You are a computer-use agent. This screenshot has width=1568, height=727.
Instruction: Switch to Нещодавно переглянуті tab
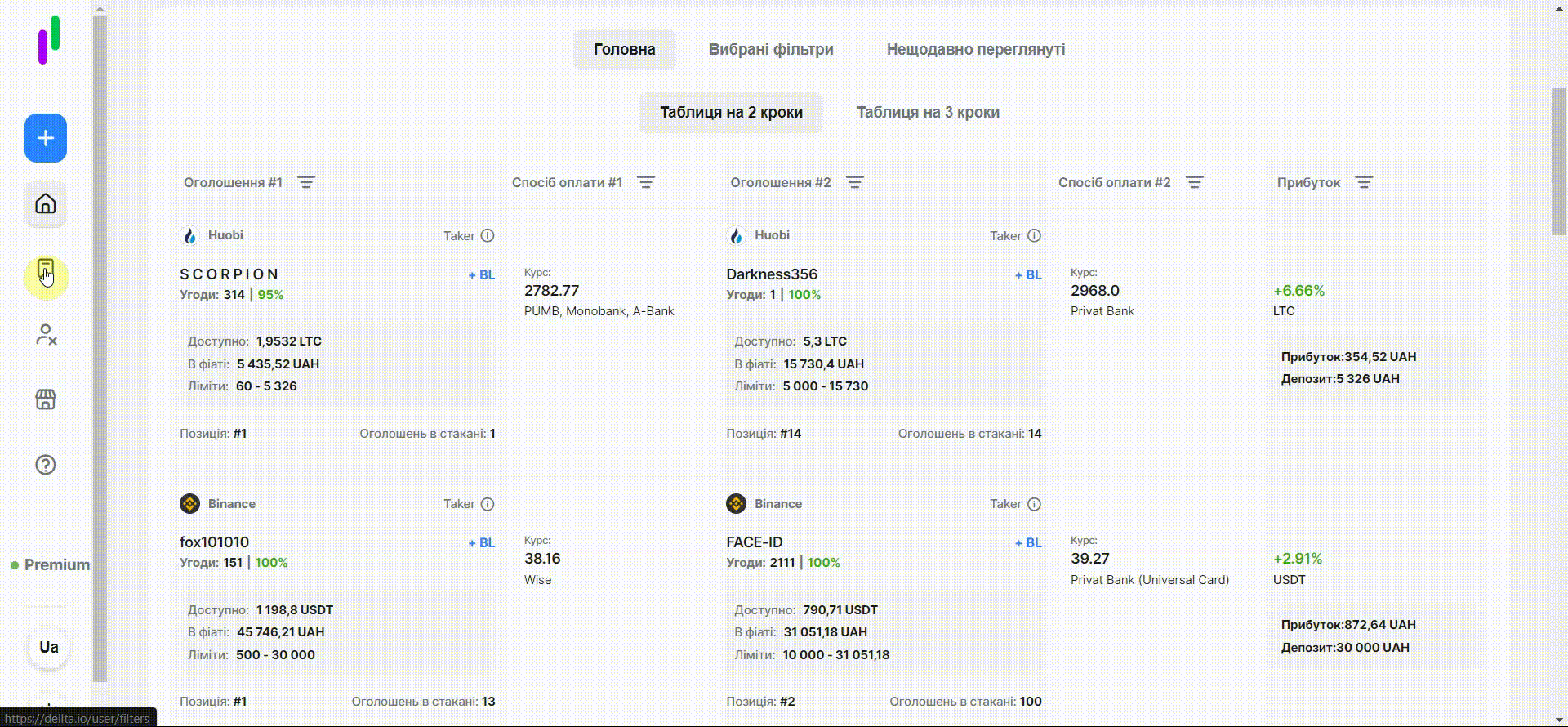975,50
